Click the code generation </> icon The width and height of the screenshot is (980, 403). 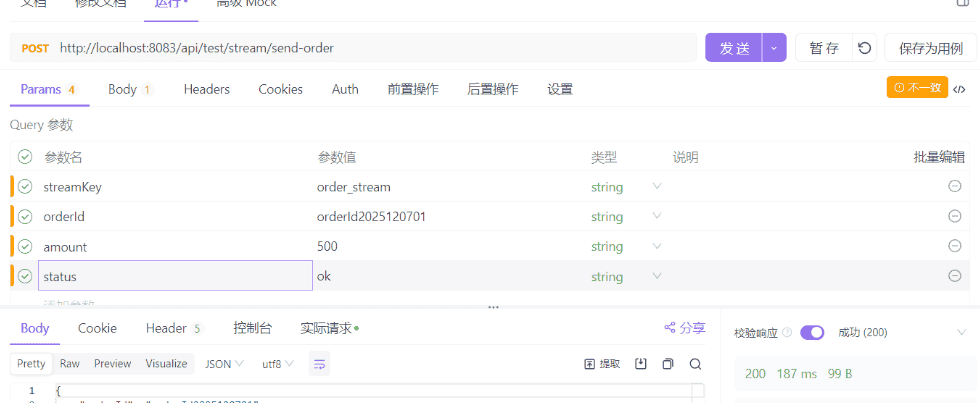coord(959,89)
